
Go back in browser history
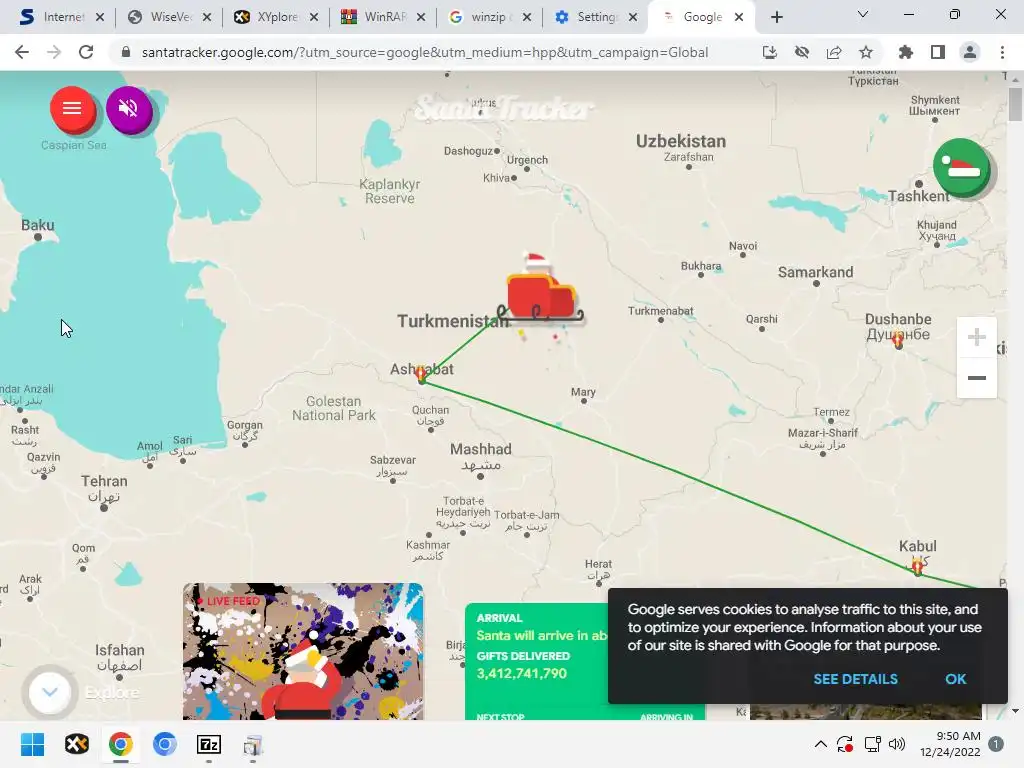[x=22, y=52]
